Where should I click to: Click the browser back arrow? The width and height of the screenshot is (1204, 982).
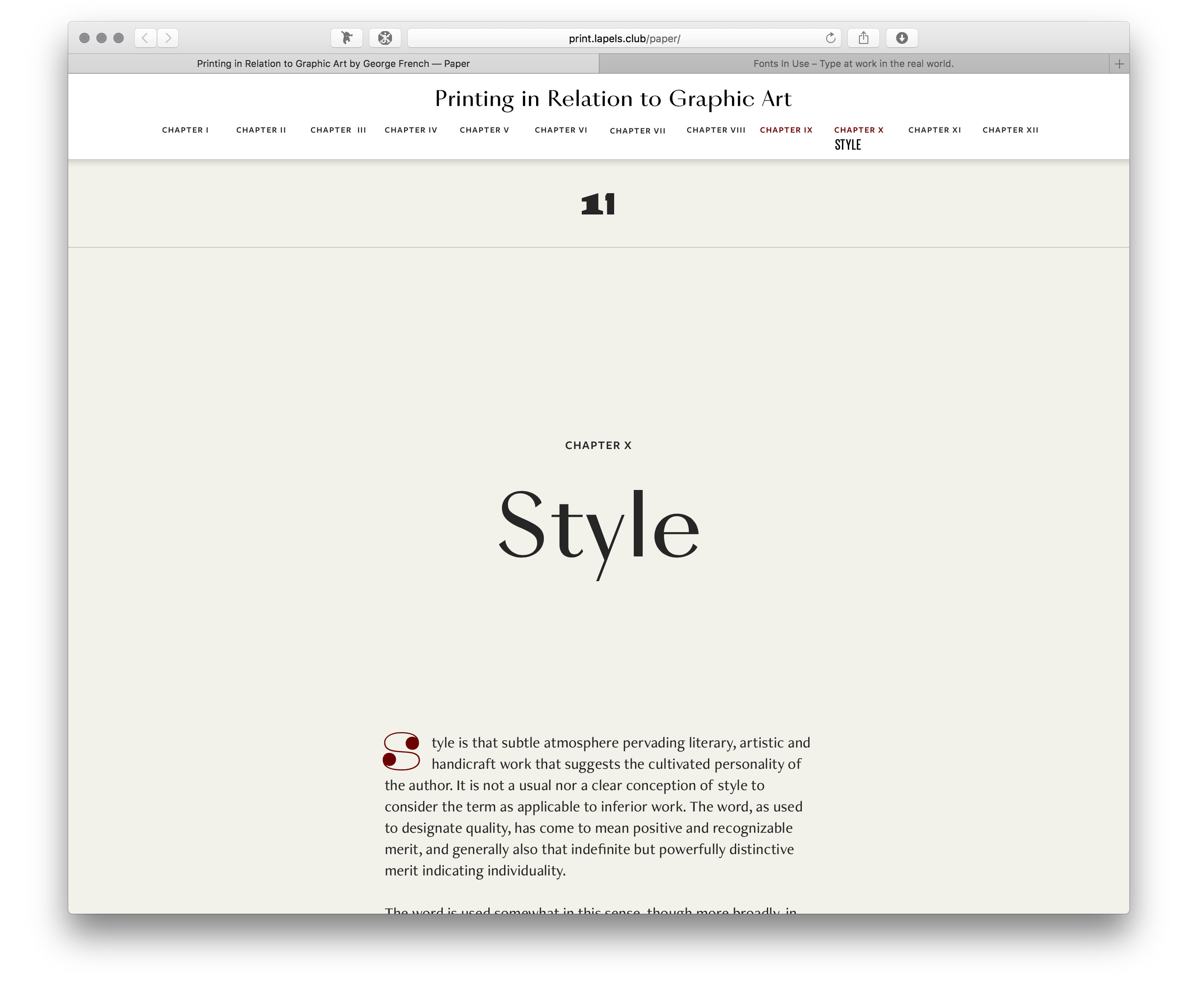(x=145, y=38)
